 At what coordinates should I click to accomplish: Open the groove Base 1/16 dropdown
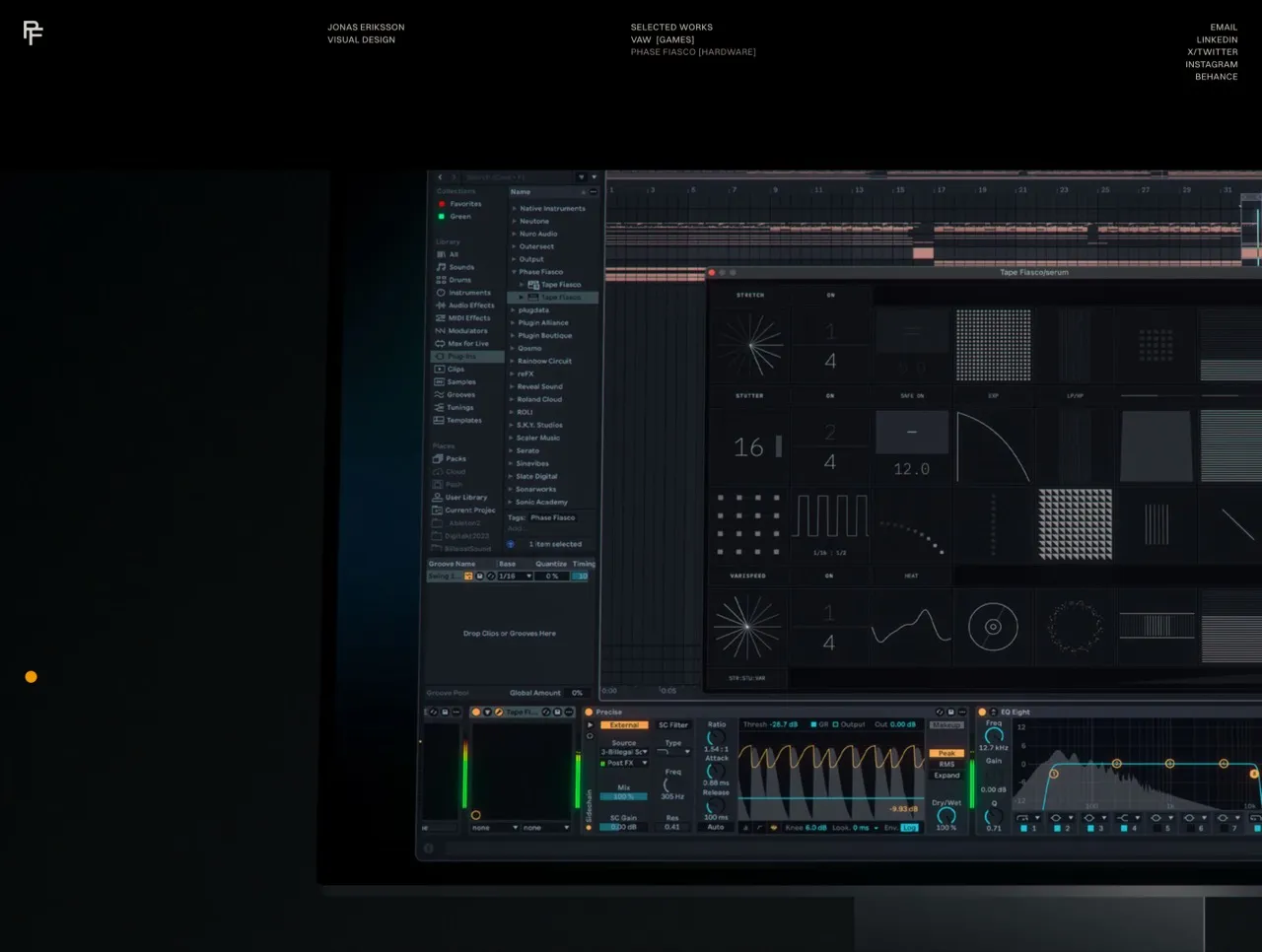(516, 577)
